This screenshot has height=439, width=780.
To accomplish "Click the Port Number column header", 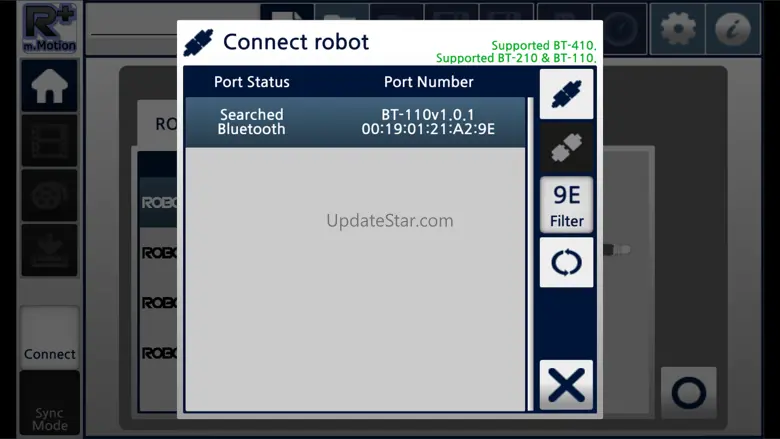I will tap(428, 82).
